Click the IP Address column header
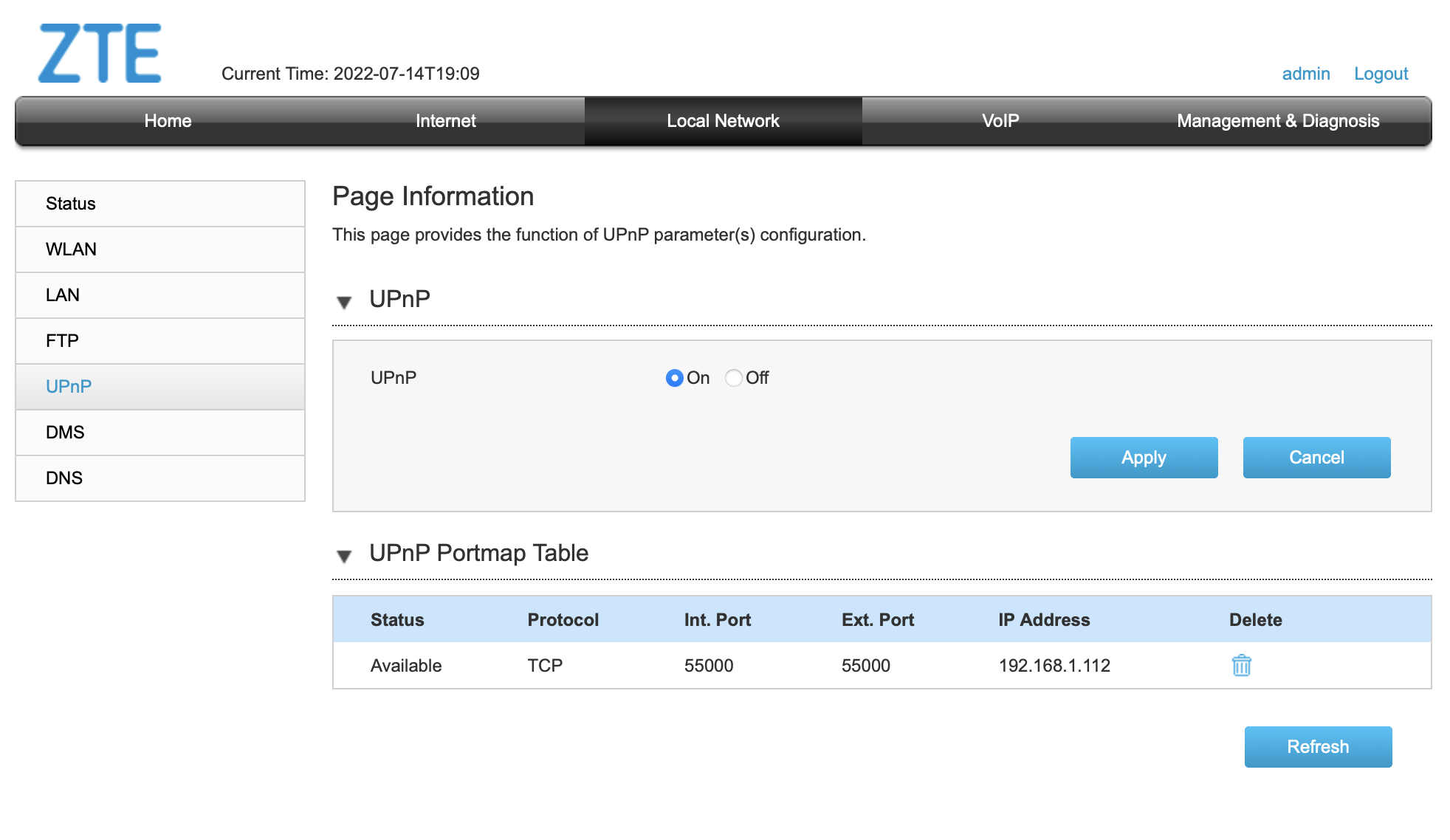Image resolution: width=1450 pixels, height=840 pixels. pos(1044,620)
